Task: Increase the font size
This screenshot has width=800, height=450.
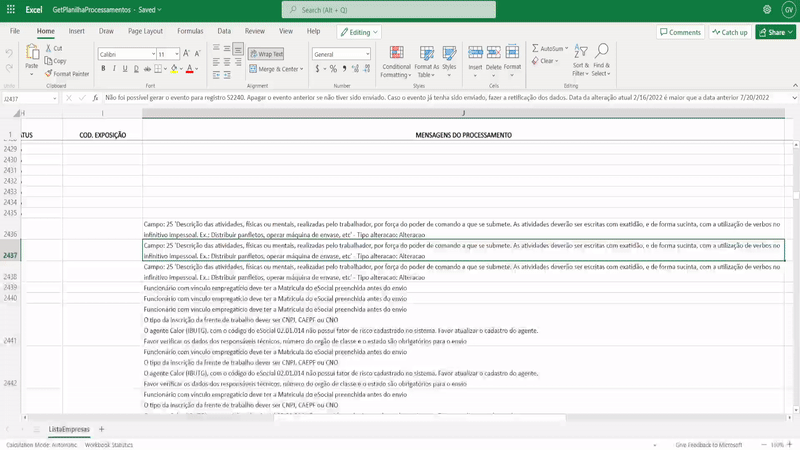Action: pos(186,54)
